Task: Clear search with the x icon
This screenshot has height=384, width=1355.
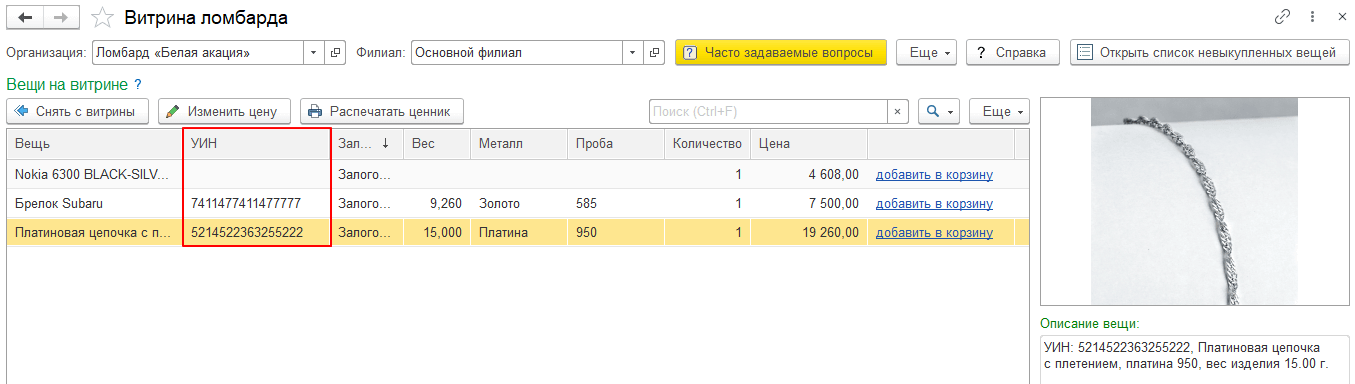Action: pos(898,111)
